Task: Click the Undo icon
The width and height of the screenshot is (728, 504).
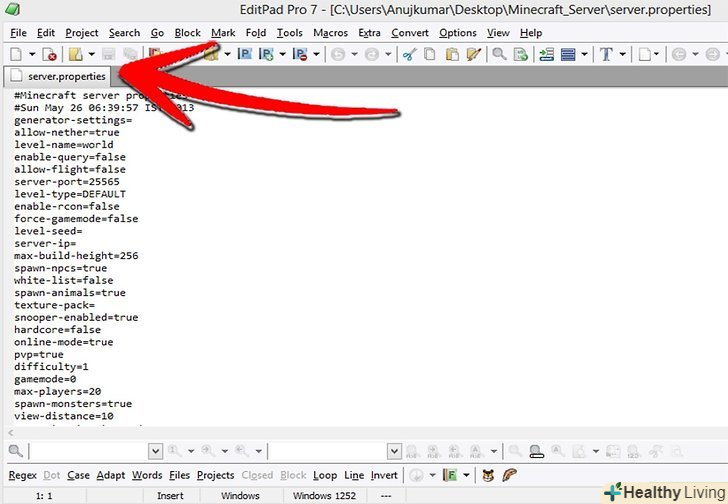Action: 338,54
